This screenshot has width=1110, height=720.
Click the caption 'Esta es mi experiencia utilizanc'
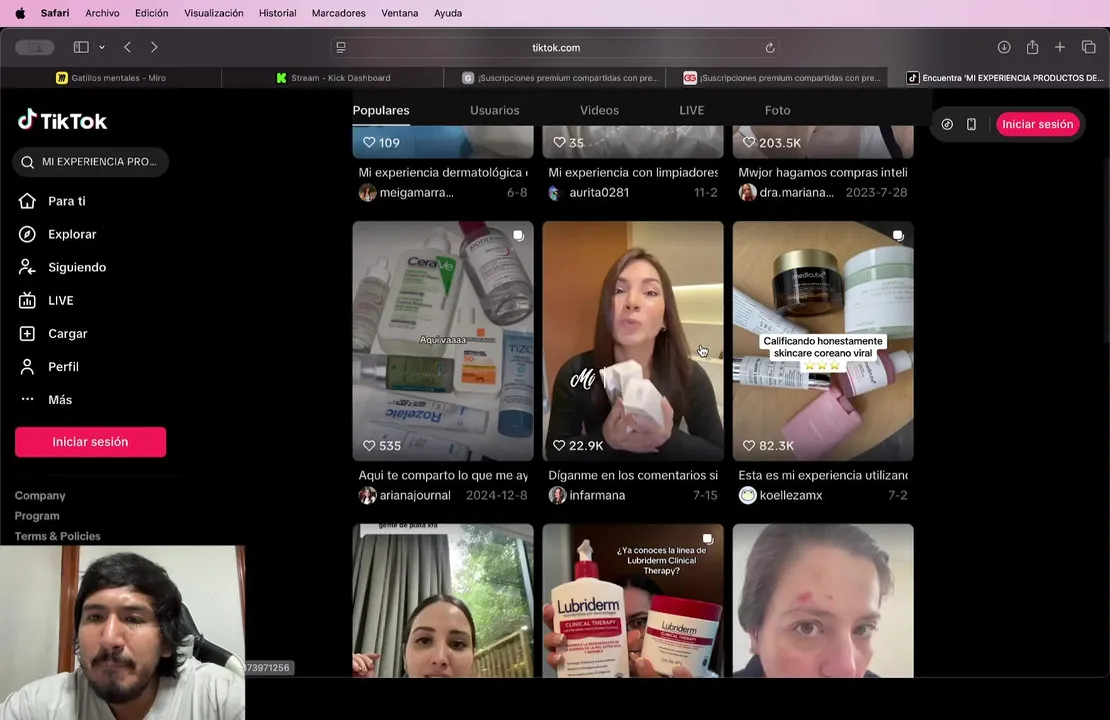pos(823,475)
